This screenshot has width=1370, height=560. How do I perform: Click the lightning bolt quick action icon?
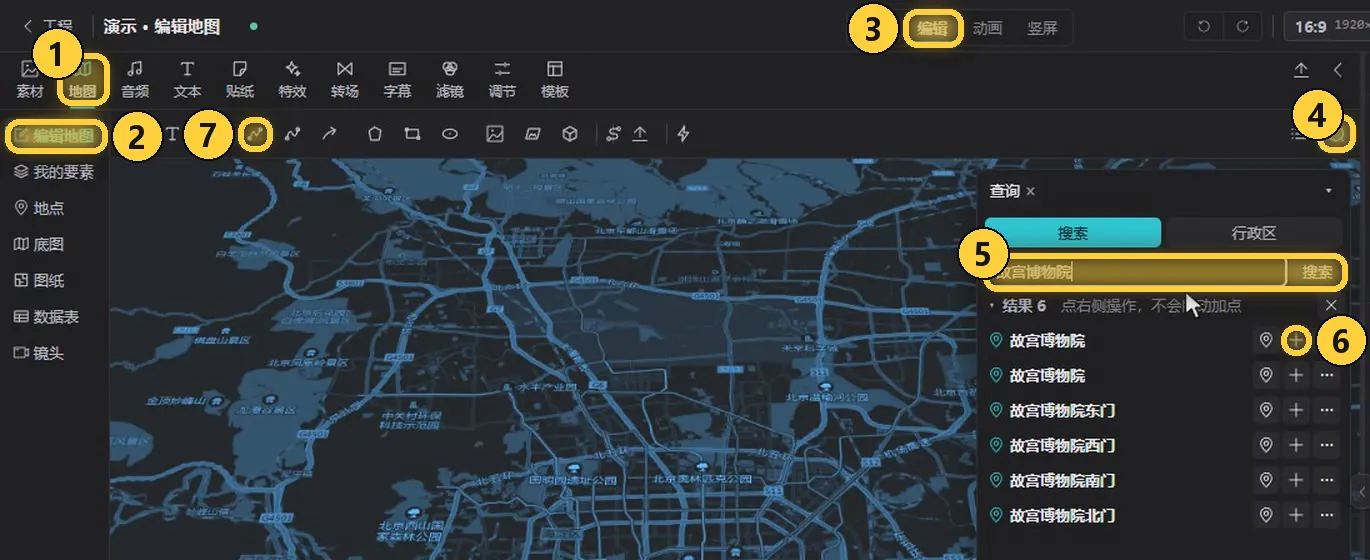click(684, 134)
